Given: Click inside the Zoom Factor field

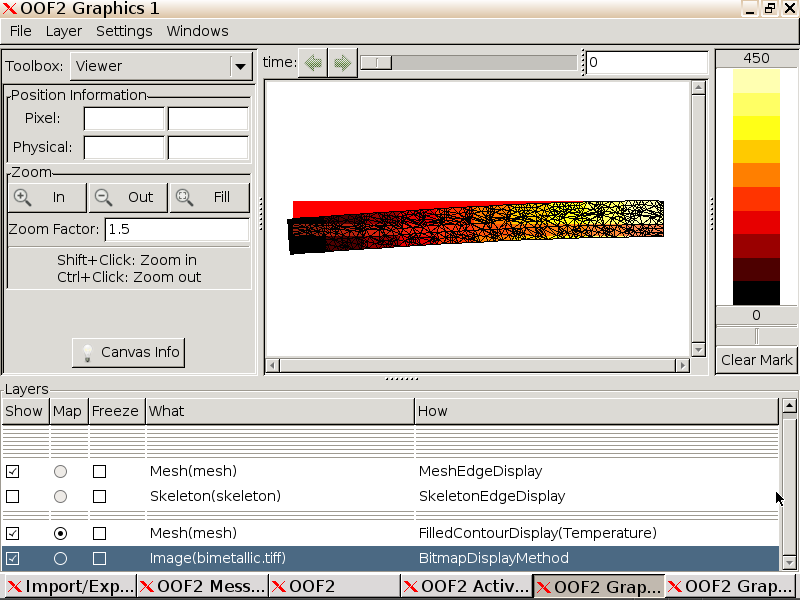Looking at the screenshot, I should click(175, 229).
